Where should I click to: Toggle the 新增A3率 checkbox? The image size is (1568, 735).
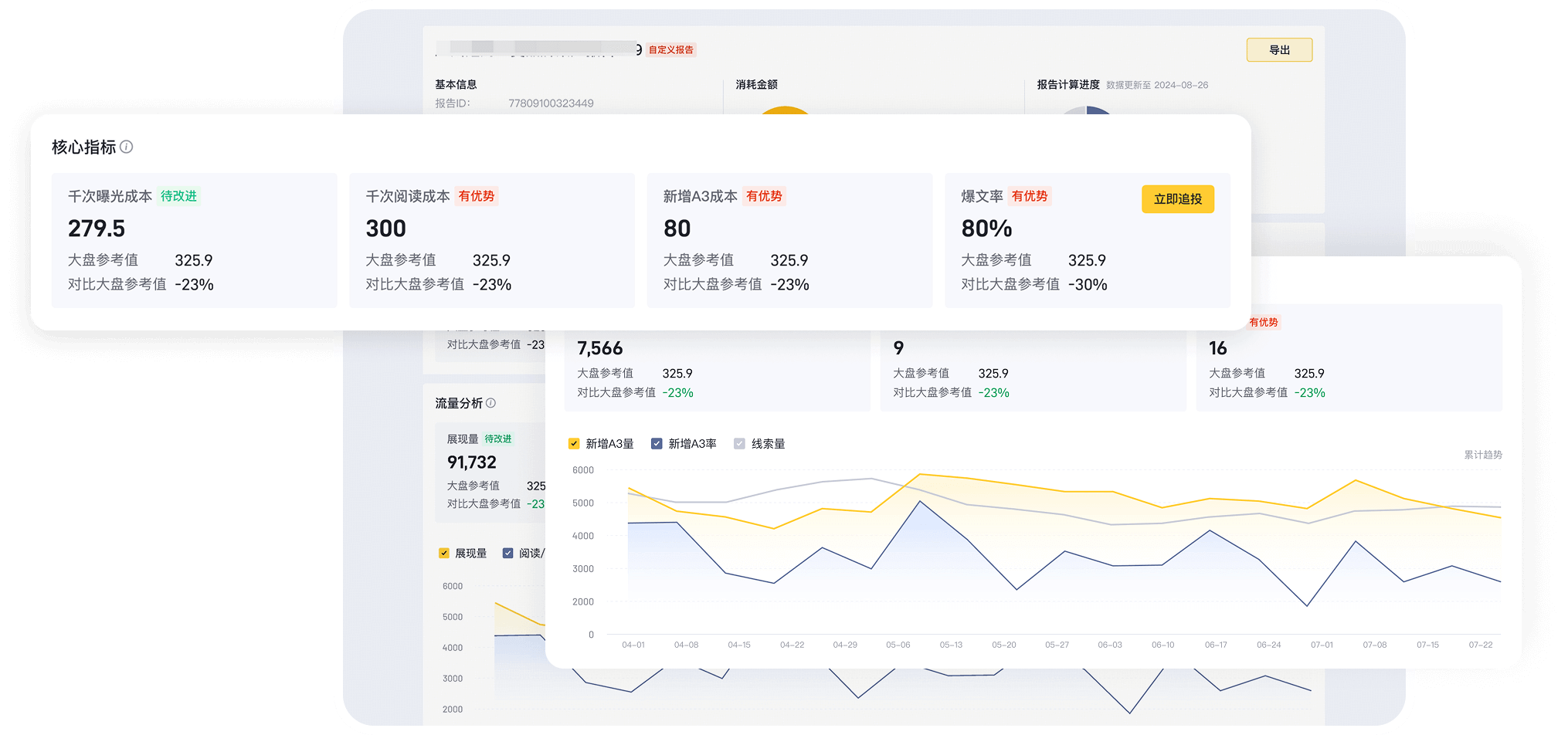click(x=657, y=444)
